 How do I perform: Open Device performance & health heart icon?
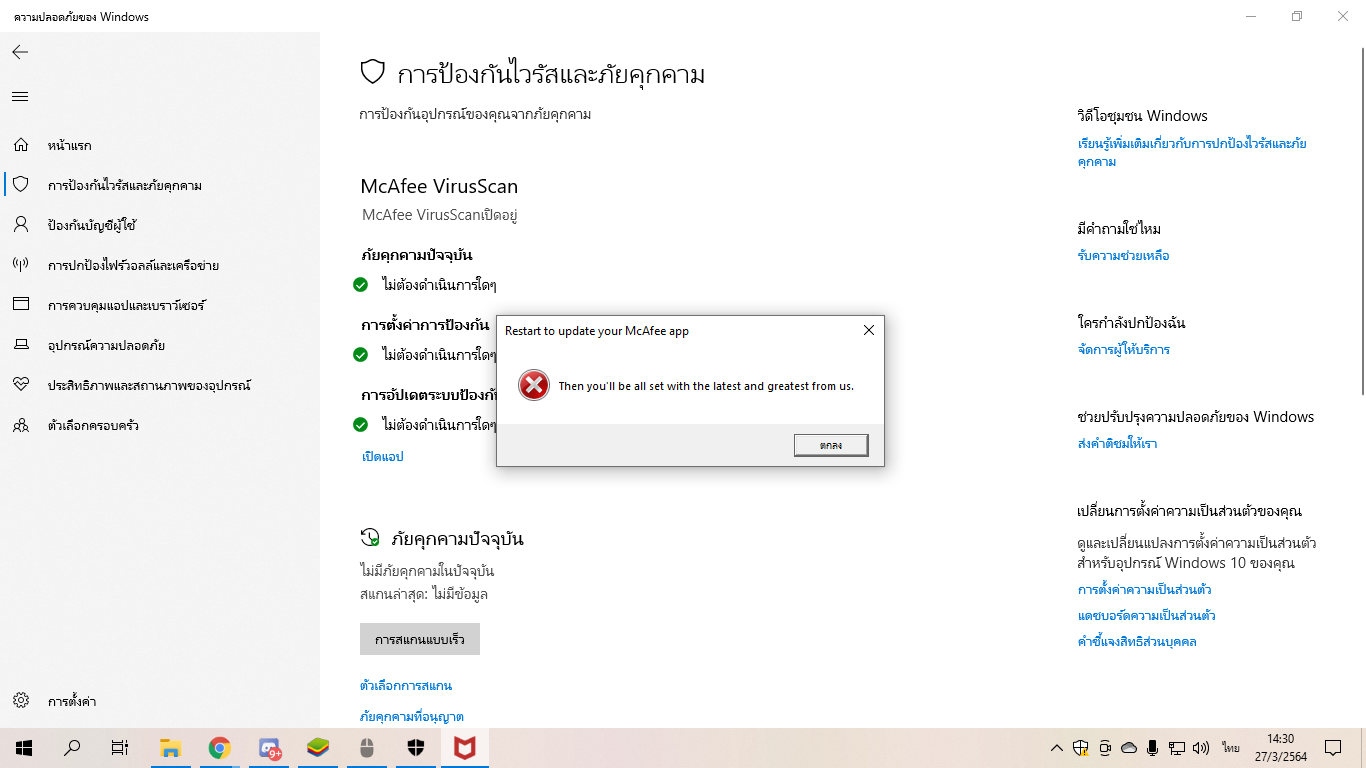21,385
